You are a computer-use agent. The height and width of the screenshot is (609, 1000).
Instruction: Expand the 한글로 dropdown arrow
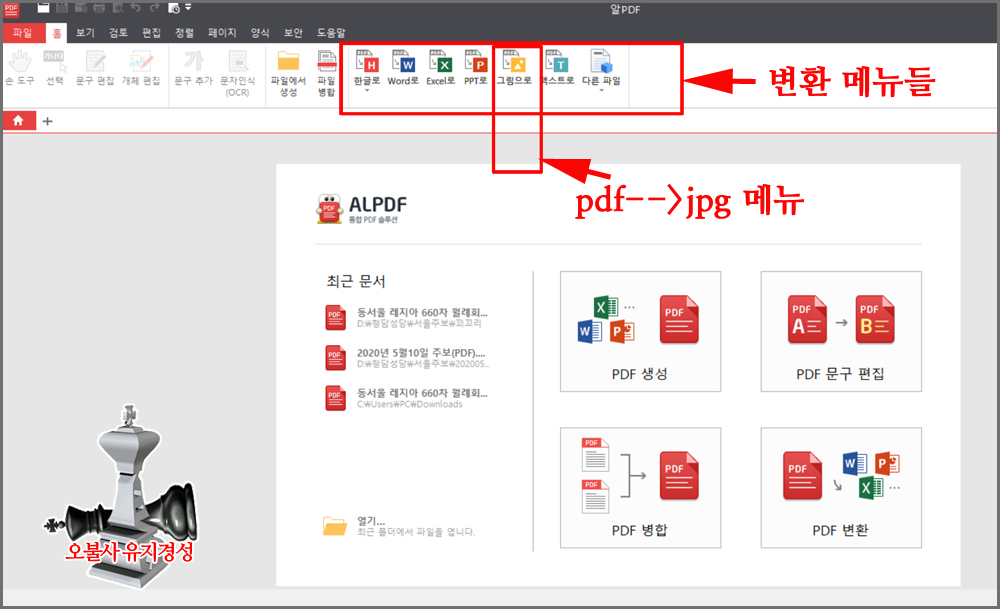[367, 91]
